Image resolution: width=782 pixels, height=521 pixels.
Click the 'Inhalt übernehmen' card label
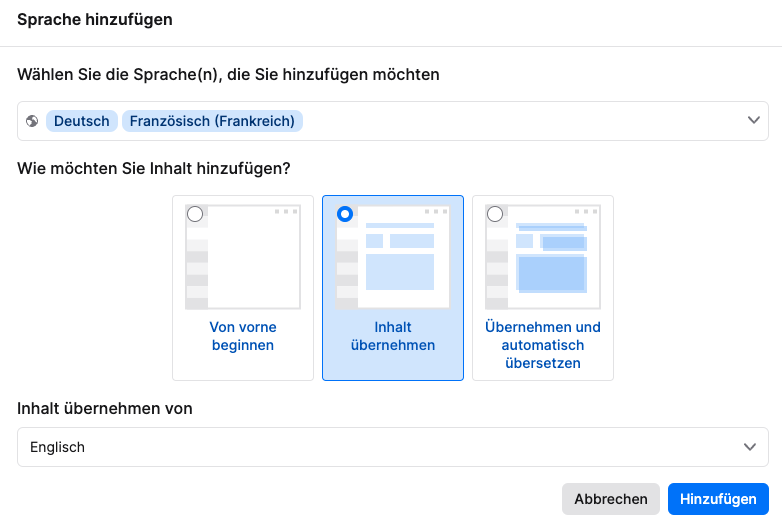tap(393, 336)
